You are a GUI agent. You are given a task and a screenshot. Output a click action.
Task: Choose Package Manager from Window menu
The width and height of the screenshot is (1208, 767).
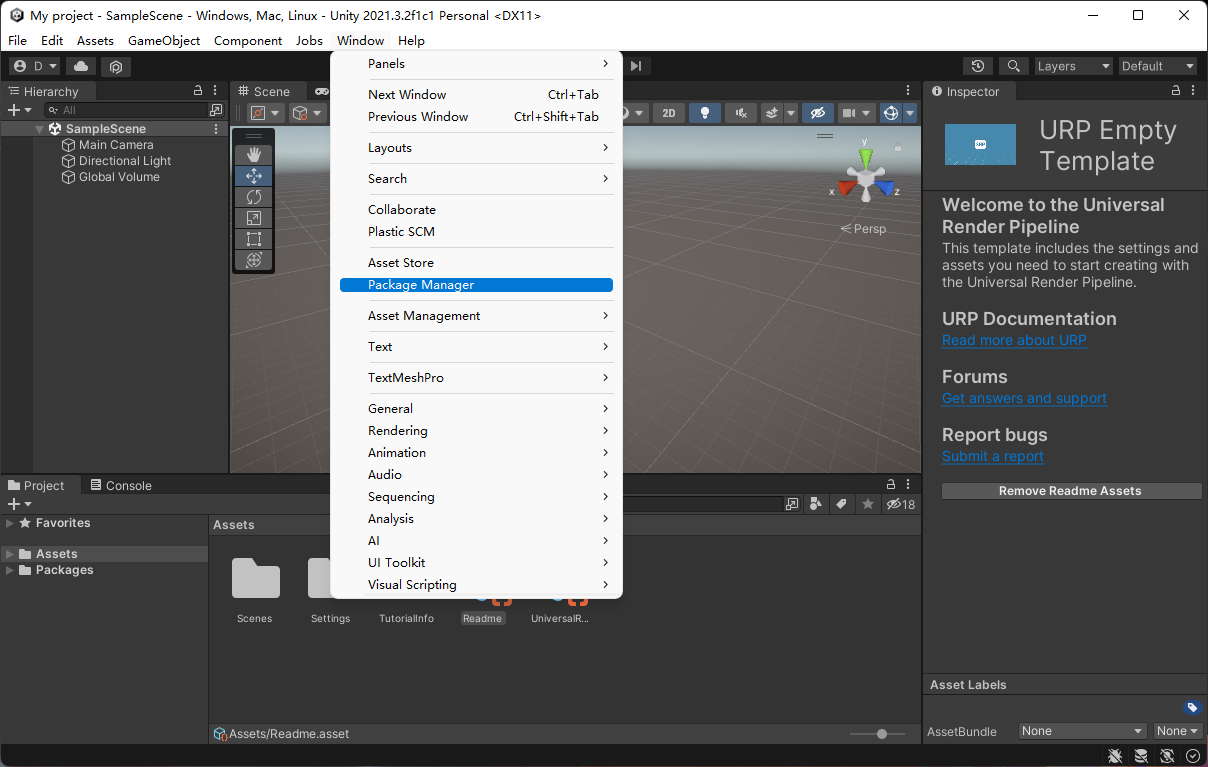click(x=476, y=285)
